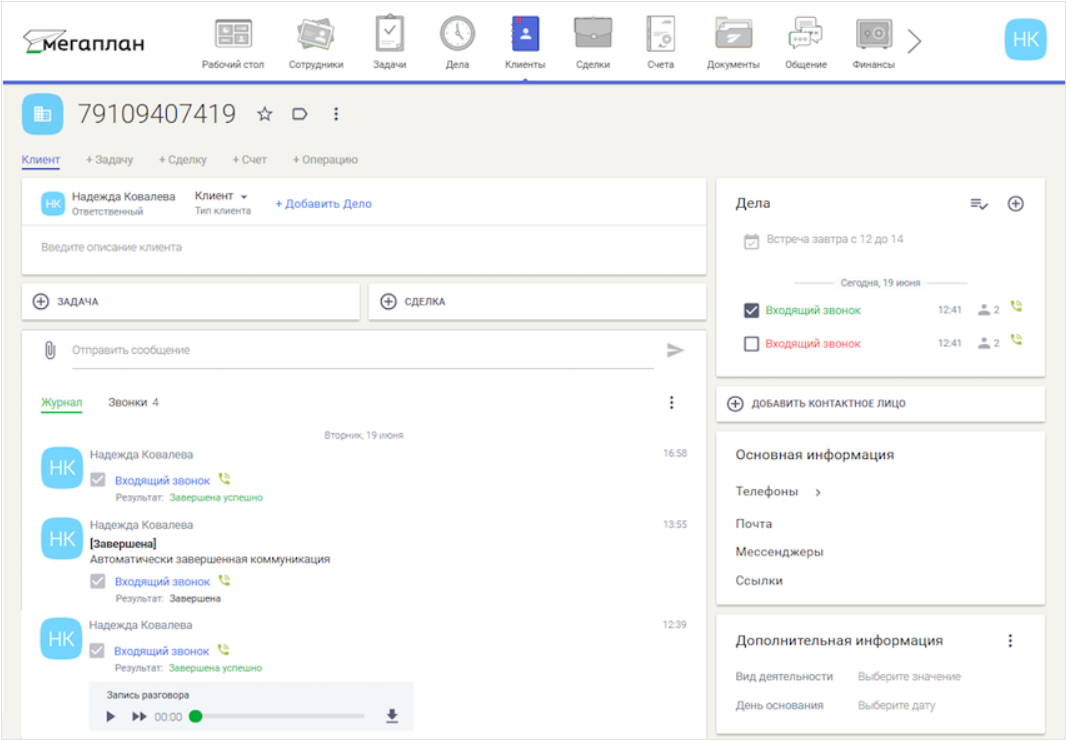1066x740 pixels.
Task: Click the tag label icon near title
Action: (299, 114)
